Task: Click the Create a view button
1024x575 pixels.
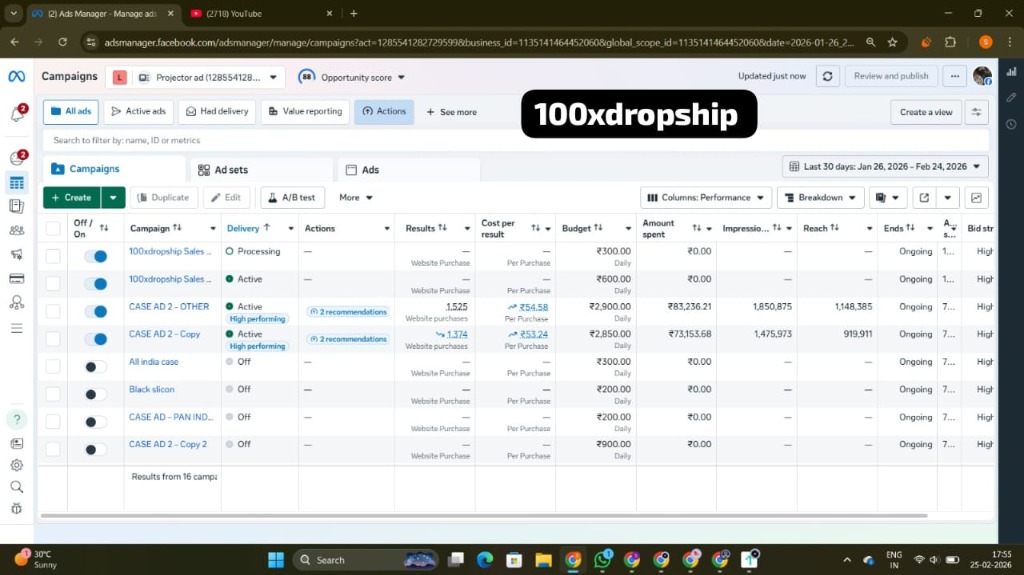Action: [x=925, y=112]
